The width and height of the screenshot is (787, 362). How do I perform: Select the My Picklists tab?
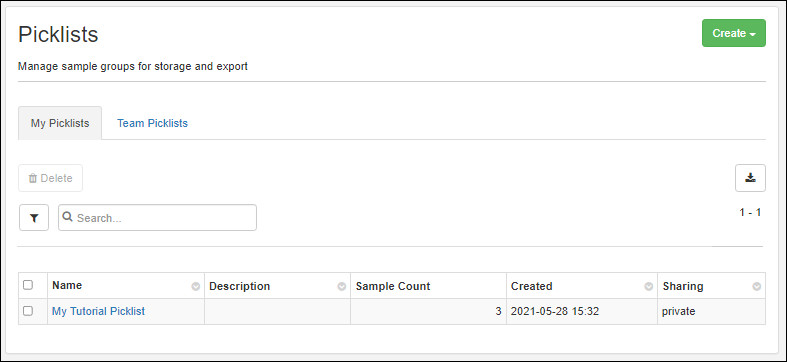coord(60,123)
